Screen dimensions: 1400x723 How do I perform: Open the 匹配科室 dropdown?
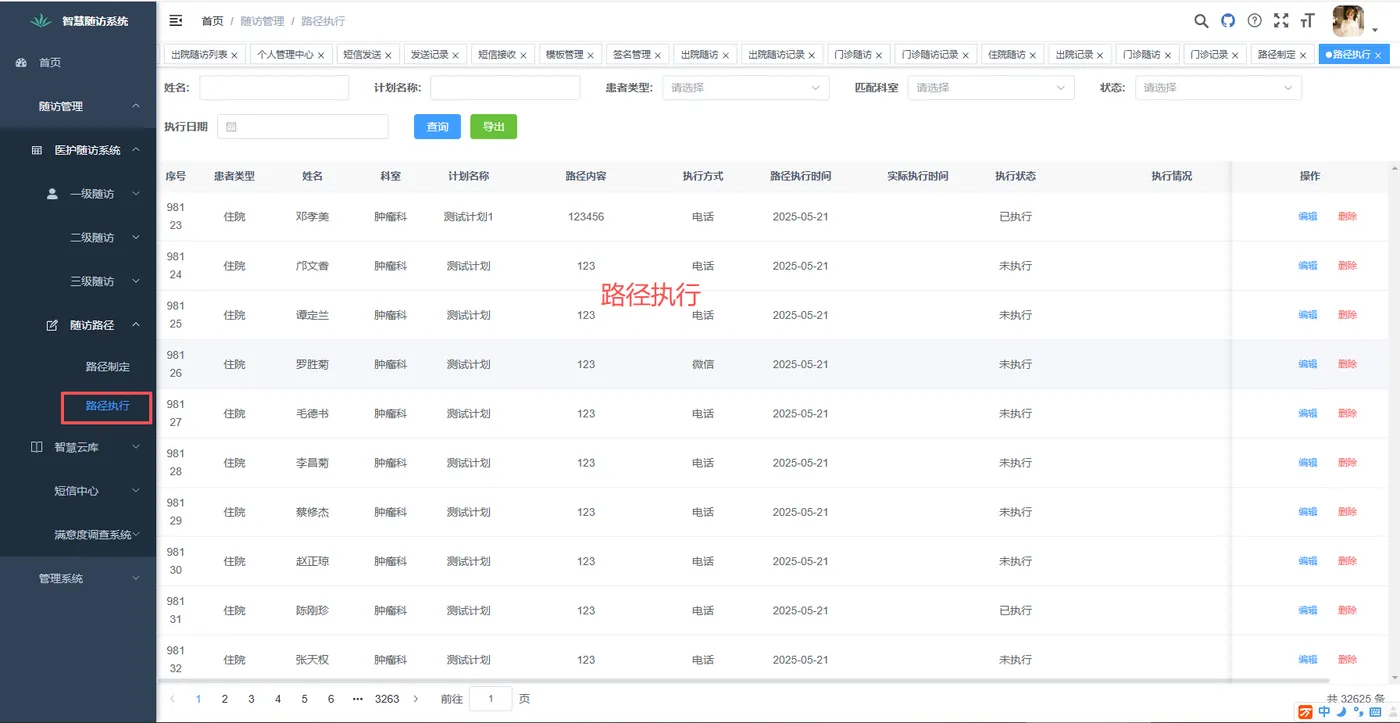[x=990, y=88]
